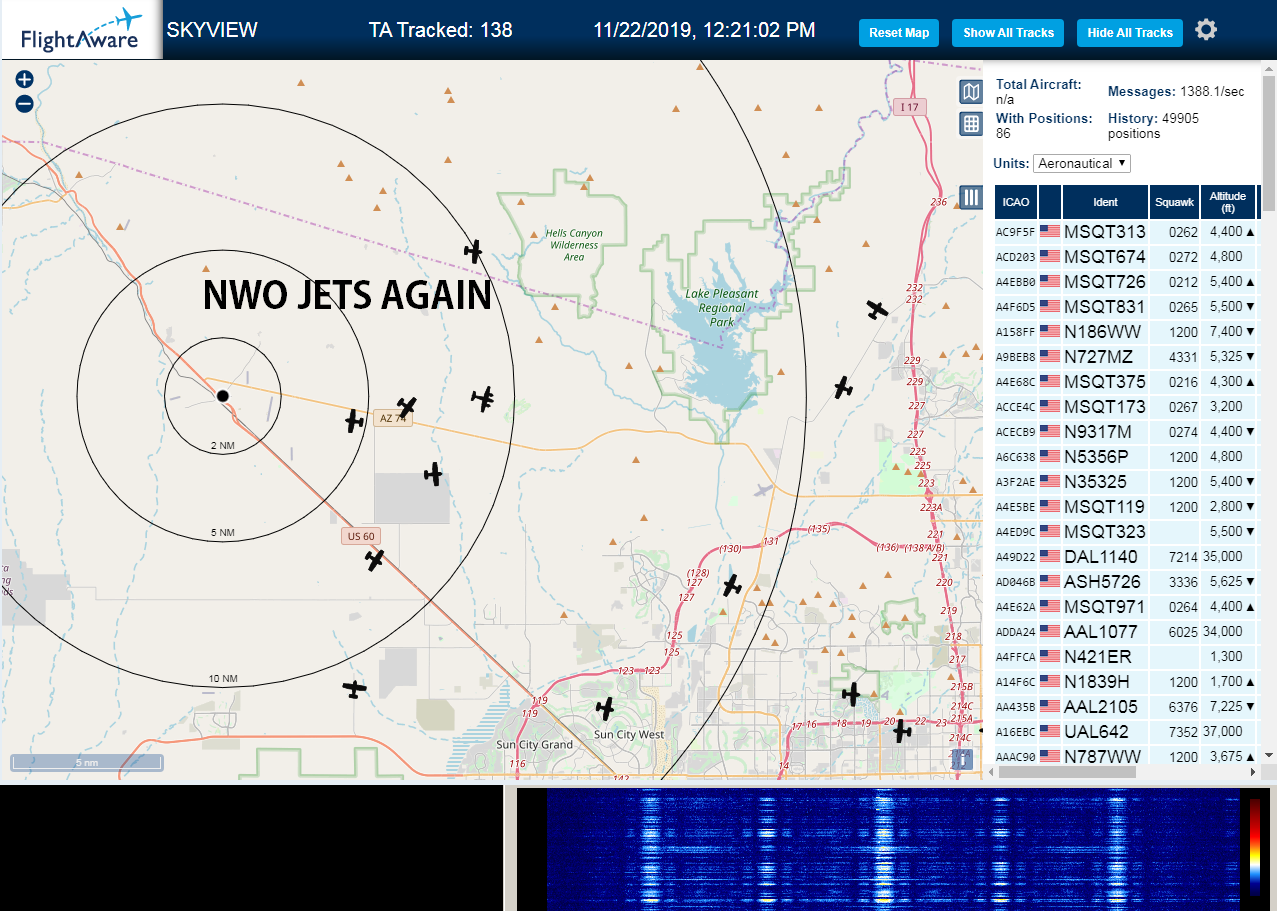Viewport: 1277px width, 911px height.
Task: Open settings gear in header
Action: click(1206, 30)
